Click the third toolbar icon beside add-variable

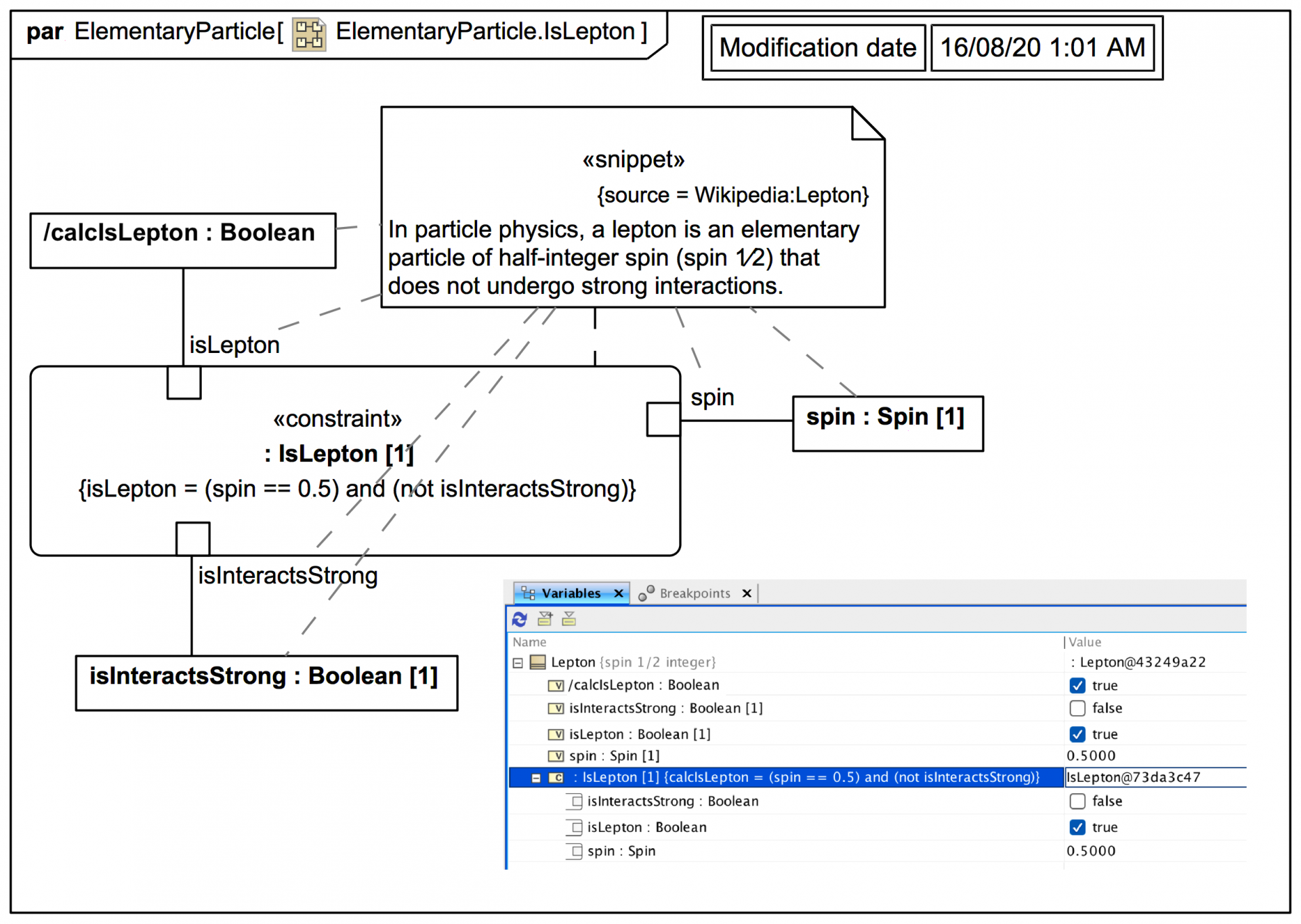569,618
